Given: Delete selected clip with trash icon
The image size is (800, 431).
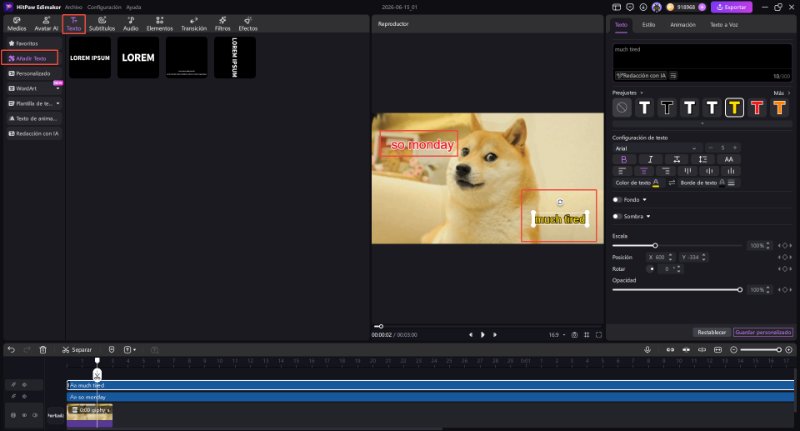Looking at the screenshot, I should 43,349.
